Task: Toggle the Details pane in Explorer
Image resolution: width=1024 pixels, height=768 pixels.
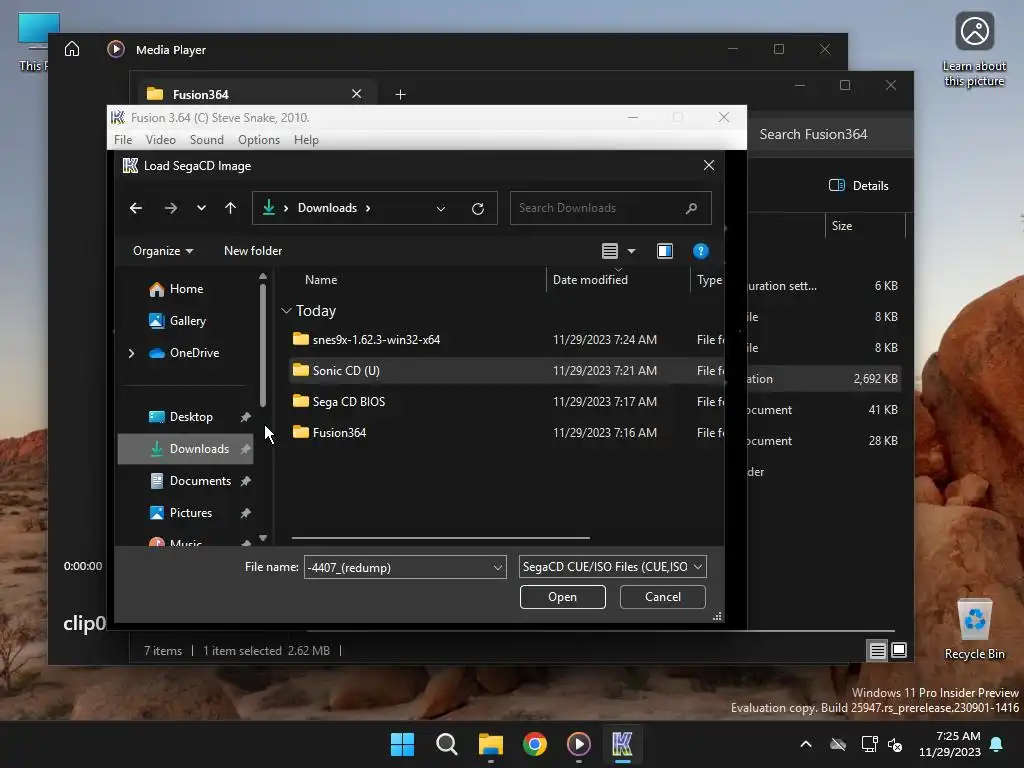Action: [x=858, y=185]
